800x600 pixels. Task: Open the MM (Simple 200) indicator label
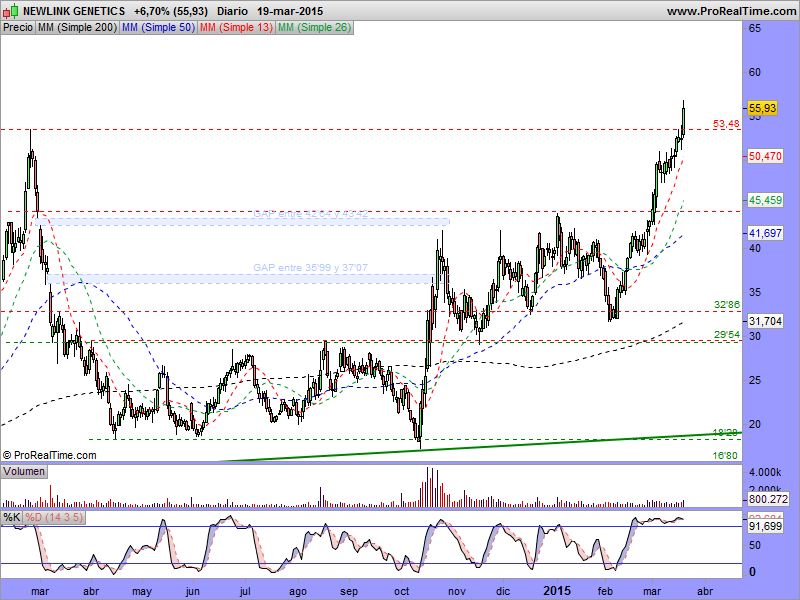pyautogui.click(x=78, y=28)
